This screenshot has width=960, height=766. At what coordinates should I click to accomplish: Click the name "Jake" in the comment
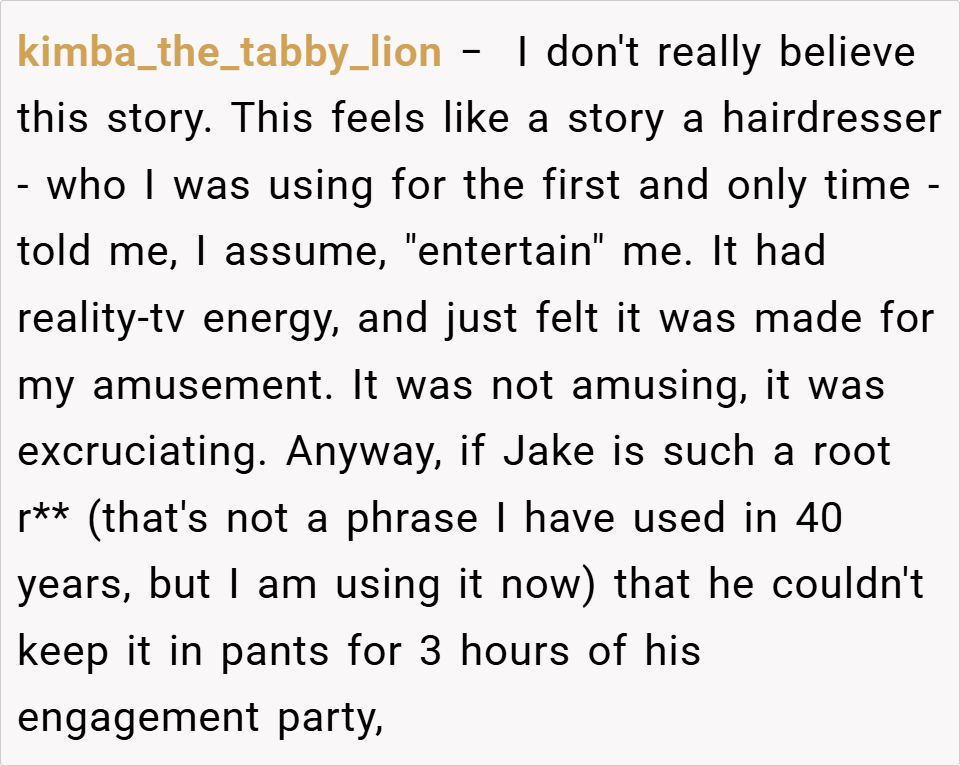pos(547,452)
